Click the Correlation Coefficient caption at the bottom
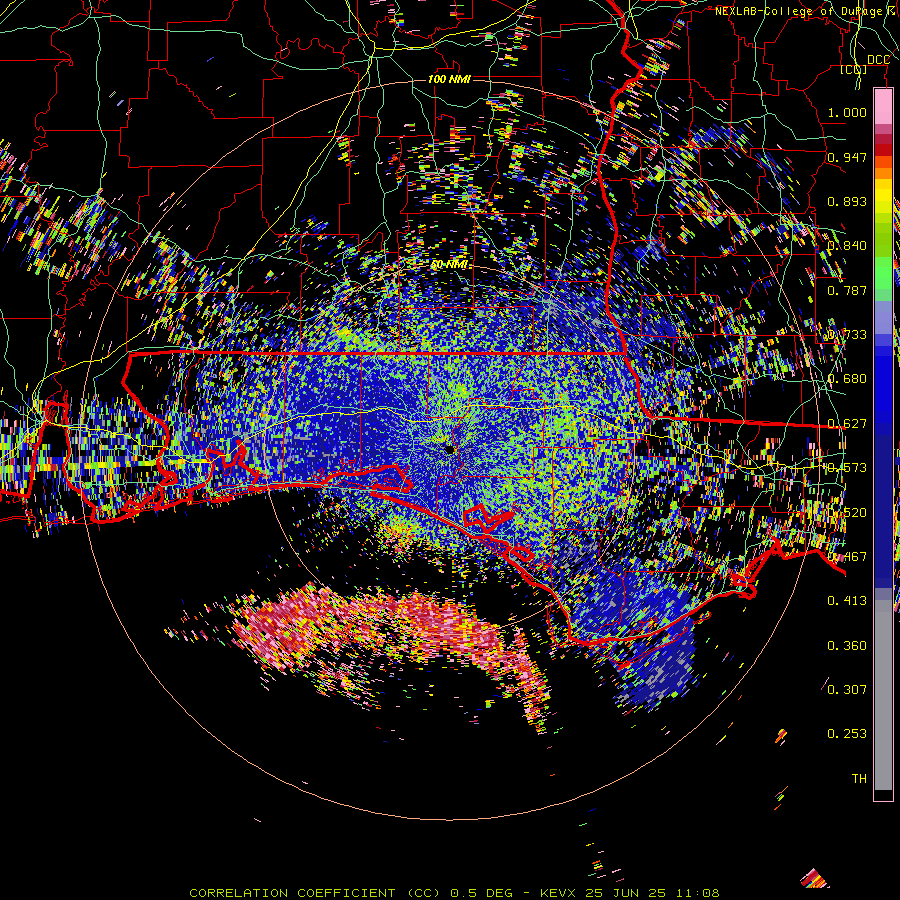 454,893
